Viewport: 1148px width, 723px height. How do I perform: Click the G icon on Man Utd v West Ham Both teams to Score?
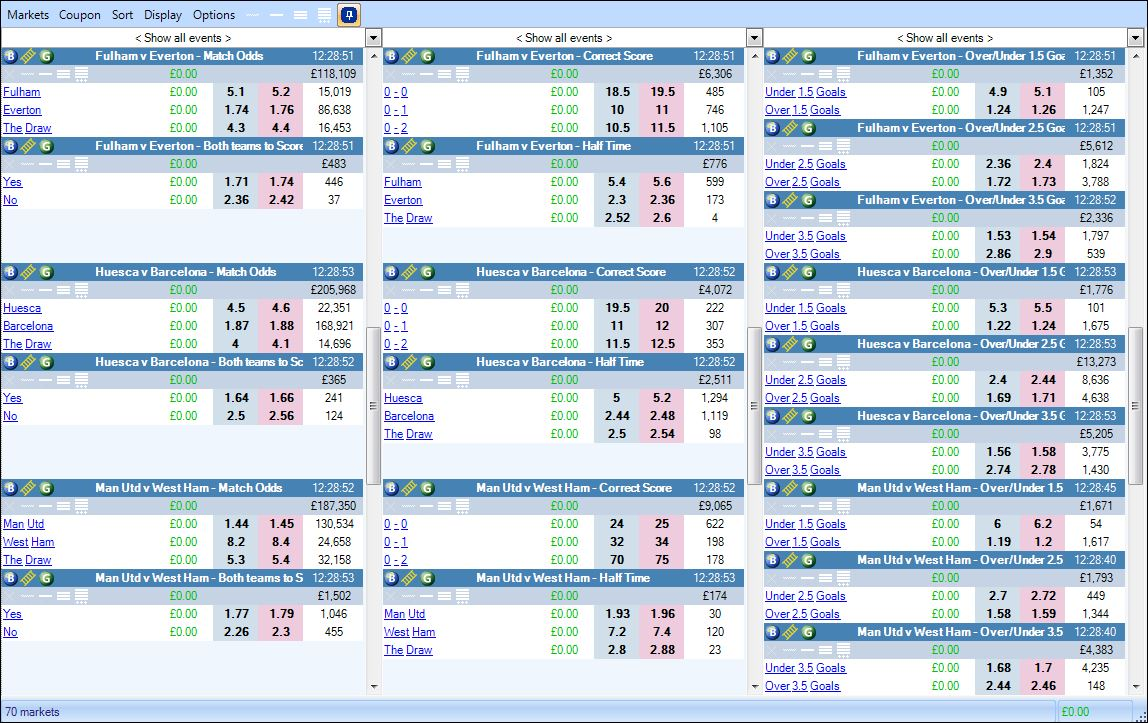[46, 577]
